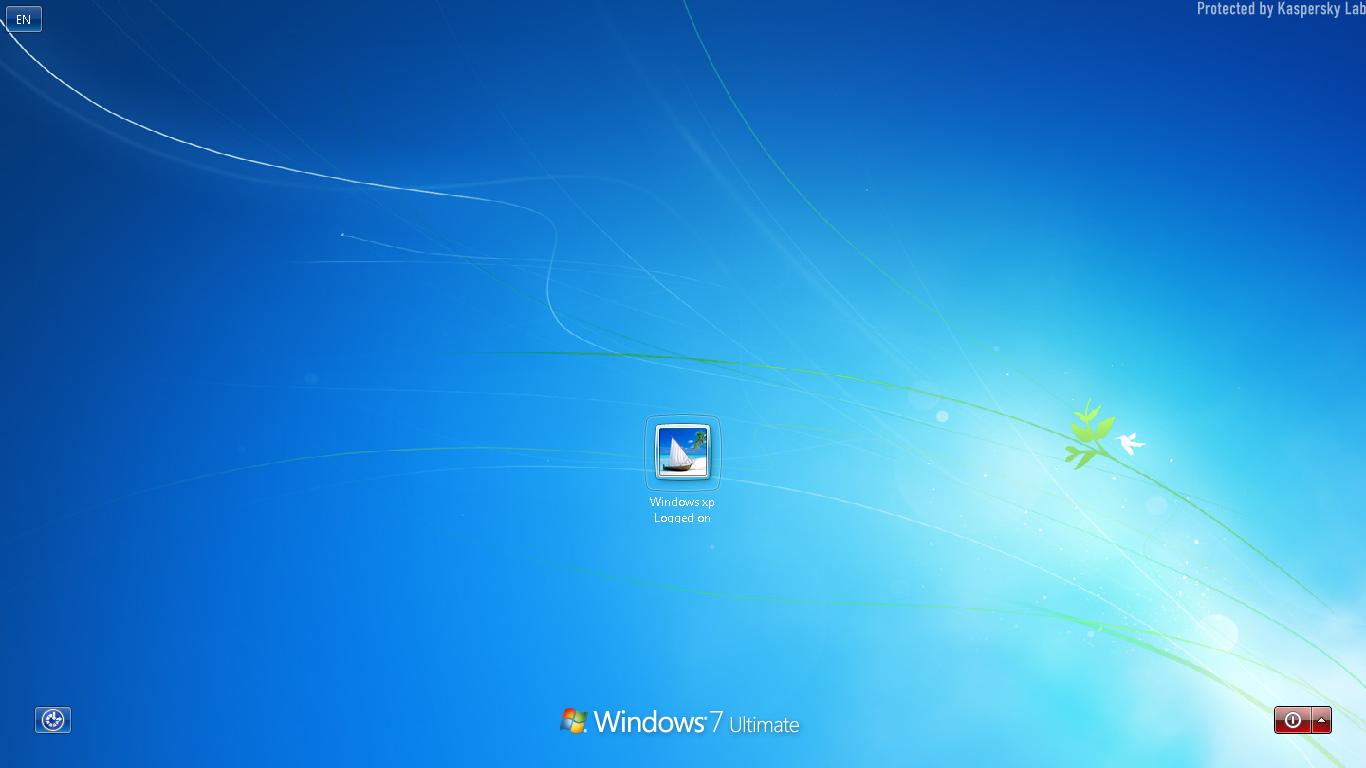Click the Windows xp account thumbnail
This screenshot has height=768, width=1366.
683,452
